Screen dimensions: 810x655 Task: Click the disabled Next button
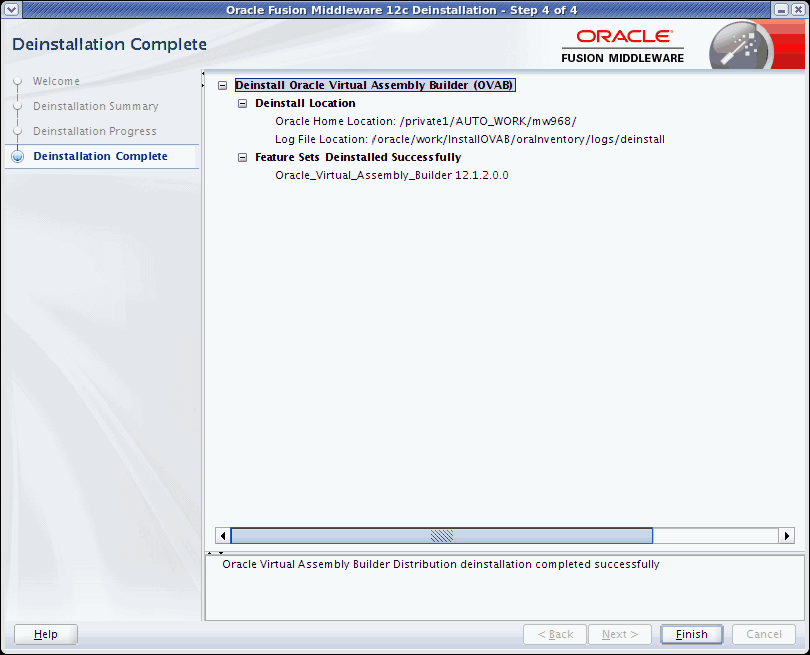click(619, 634)
